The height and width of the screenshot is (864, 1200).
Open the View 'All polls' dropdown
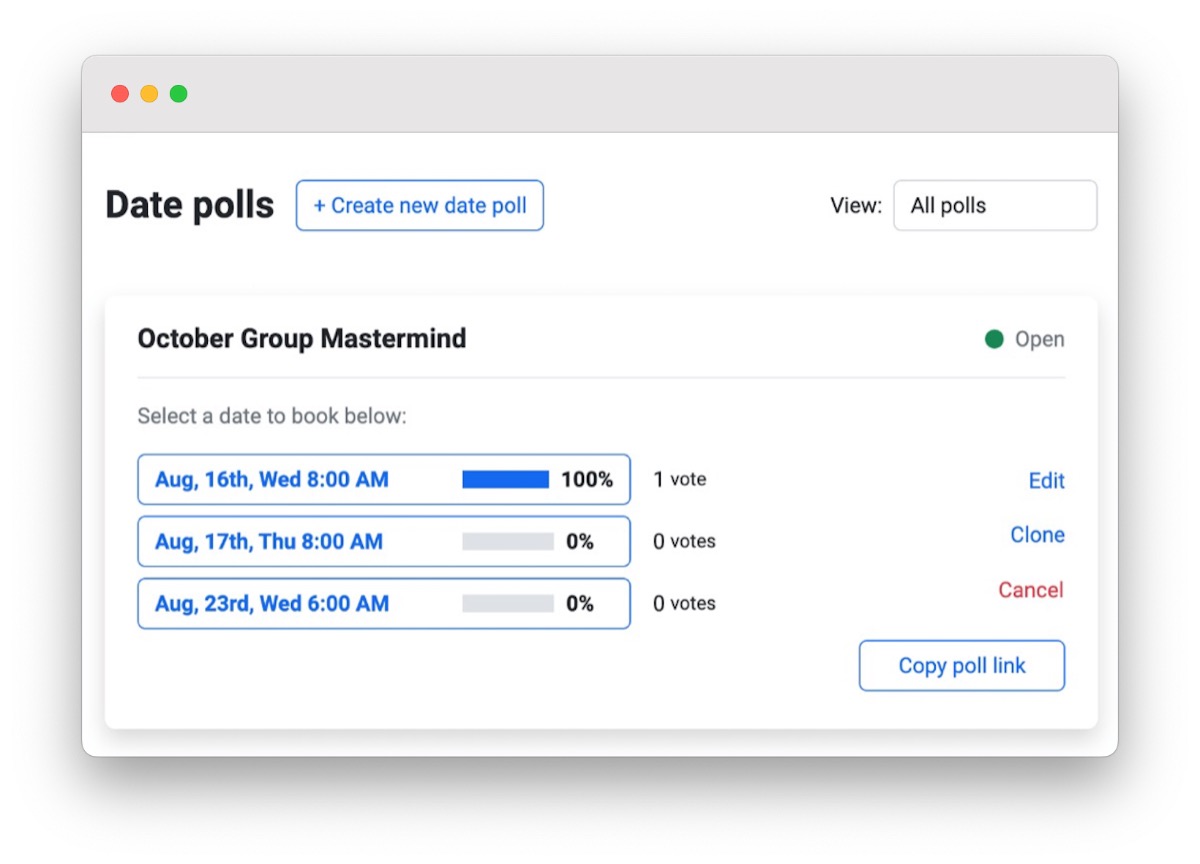[994, 206]
